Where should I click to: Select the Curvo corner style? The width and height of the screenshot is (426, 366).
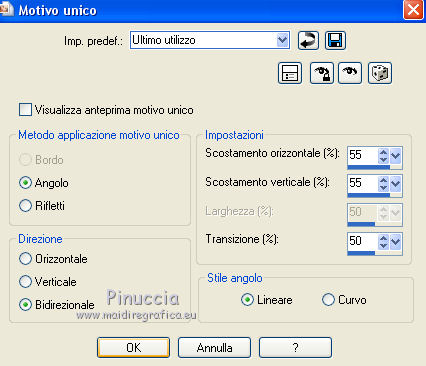click(328, 299)
